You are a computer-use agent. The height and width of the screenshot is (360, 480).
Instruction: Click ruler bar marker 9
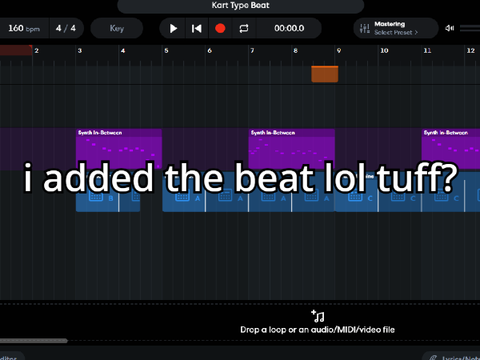[x=339, y=51]
